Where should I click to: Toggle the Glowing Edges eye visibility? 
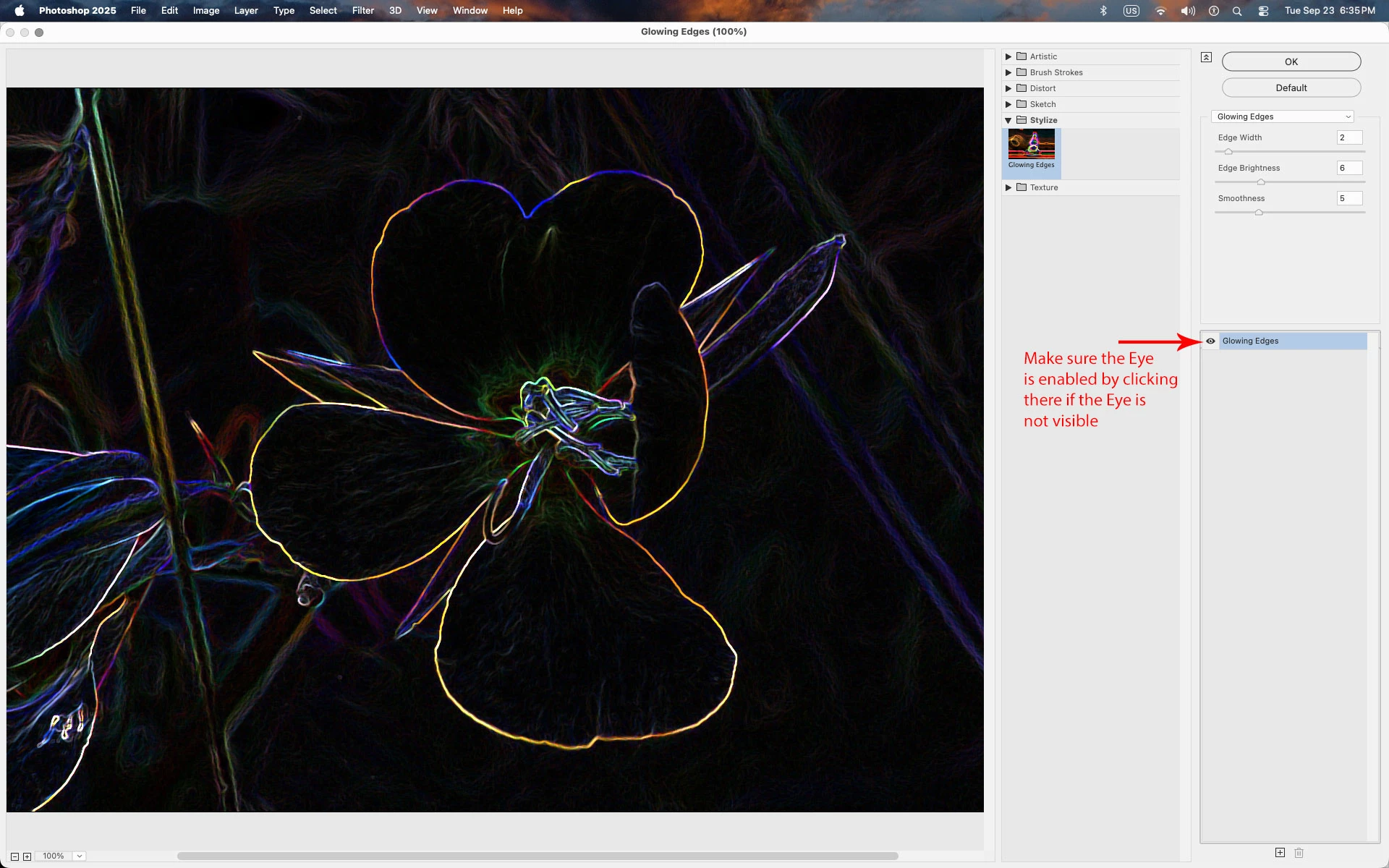(x=1210, y=341)
